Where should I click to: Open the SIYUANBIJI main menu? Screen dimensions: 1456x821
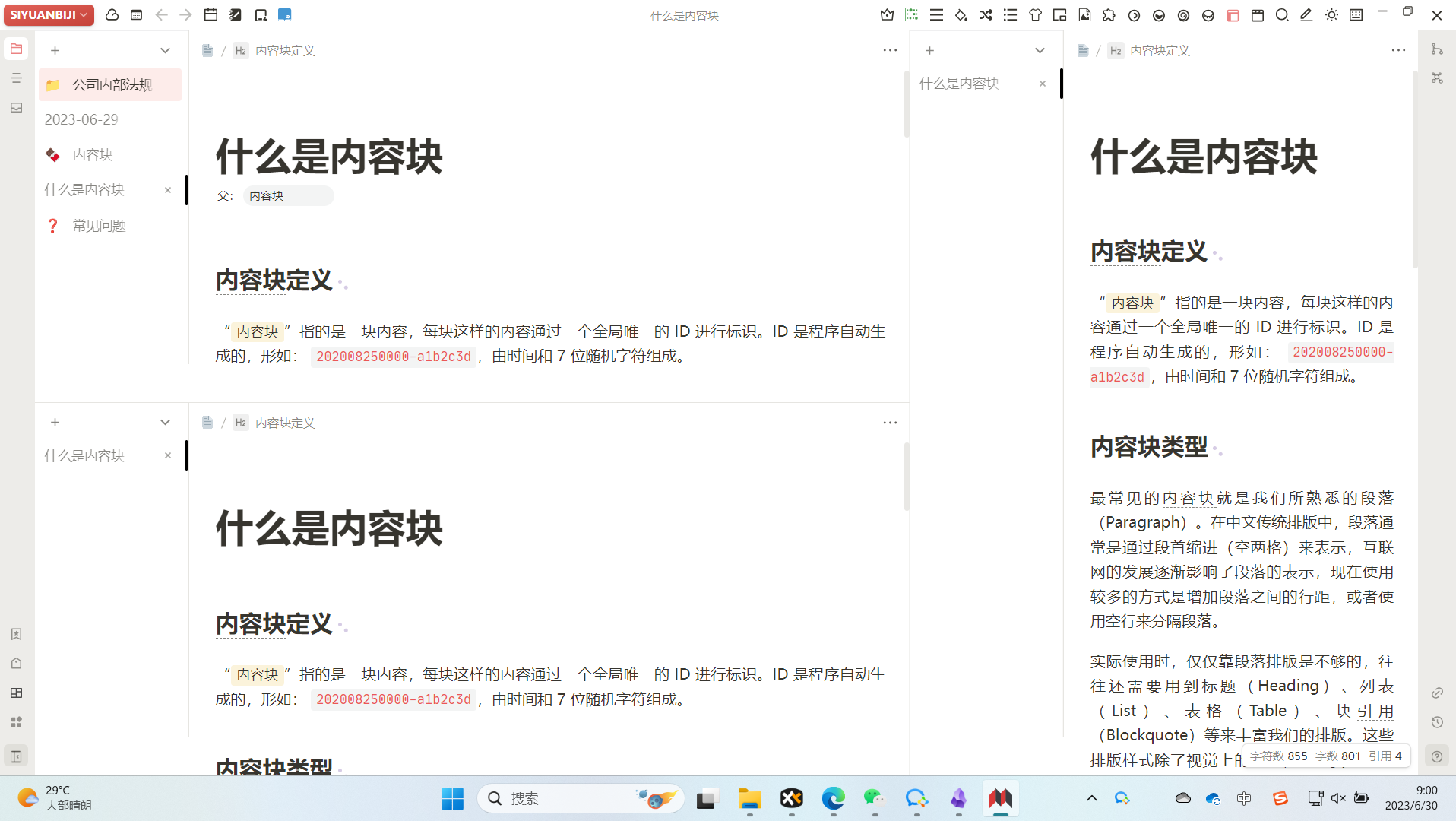49,15
